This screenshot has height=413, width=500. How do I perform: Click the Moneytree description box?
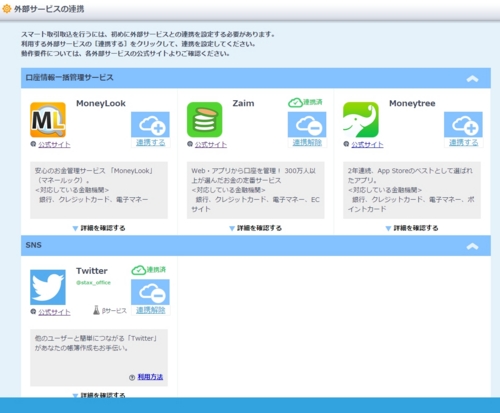pyautogui.click(x=412, y=190)
